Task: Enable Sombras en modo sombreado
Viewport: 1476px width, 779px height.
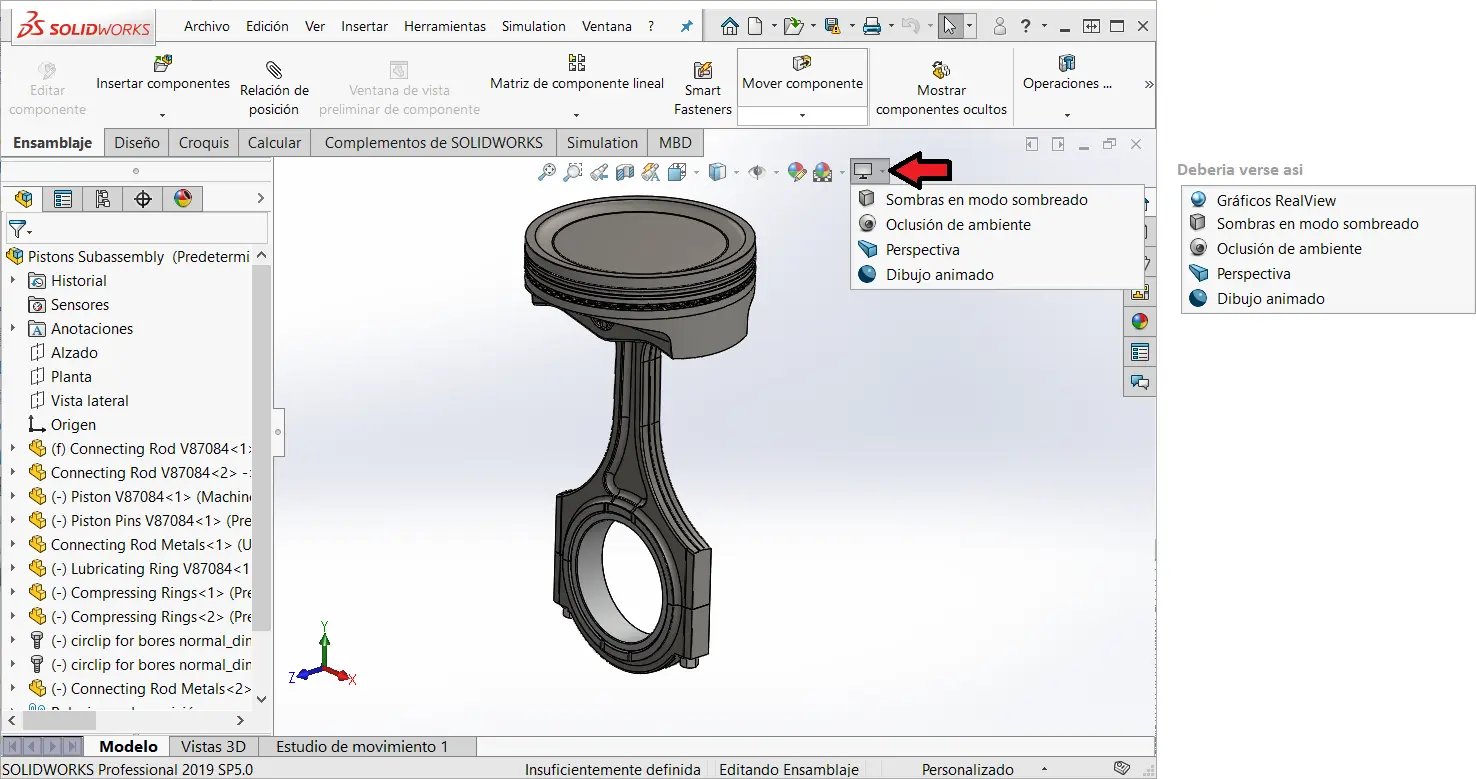Action: pyautogui.click(x=986, y=199)
